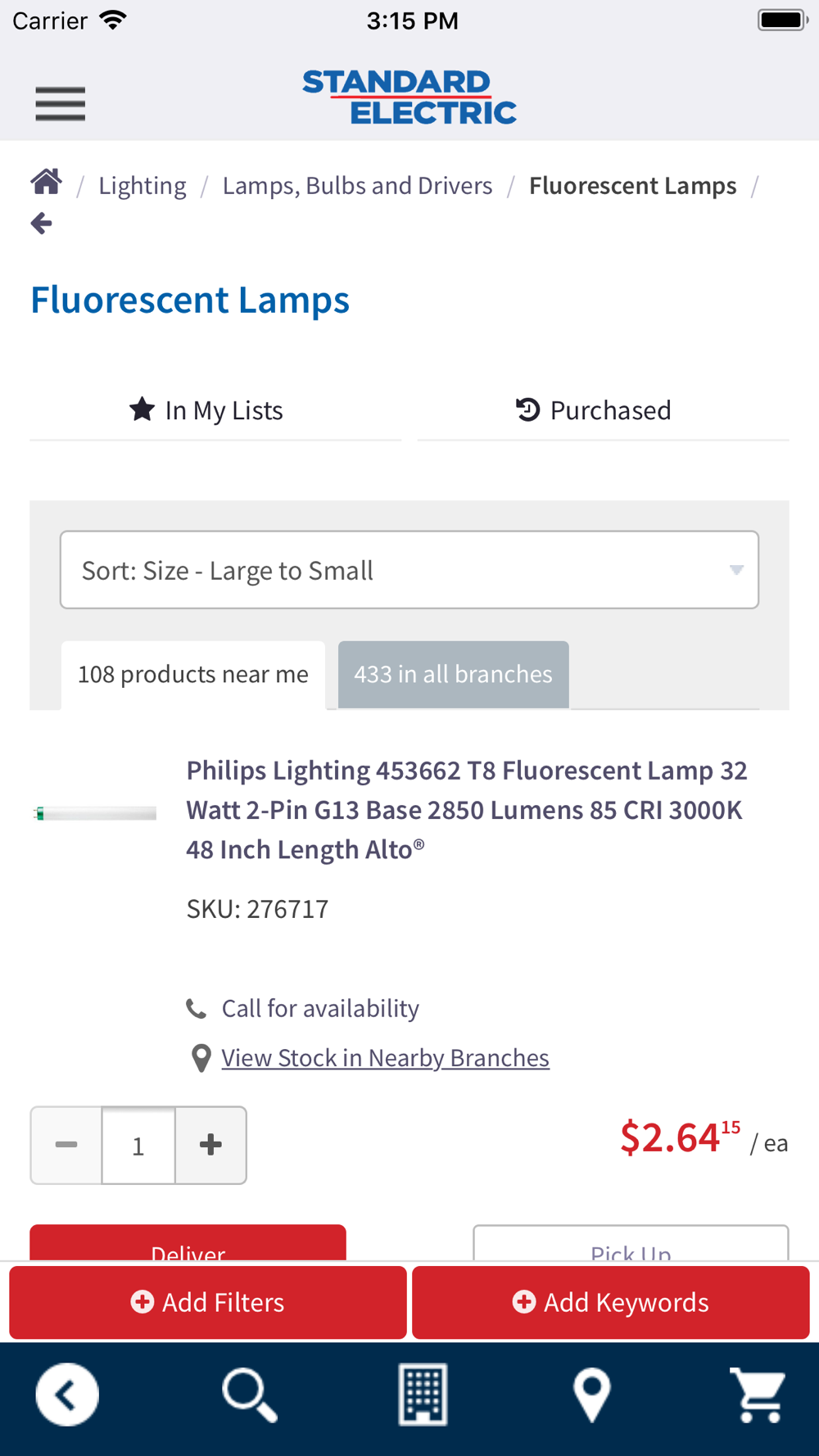Select 108 products near me tab
Viewport: 819px width, 1456px height.
click(193, 674)
